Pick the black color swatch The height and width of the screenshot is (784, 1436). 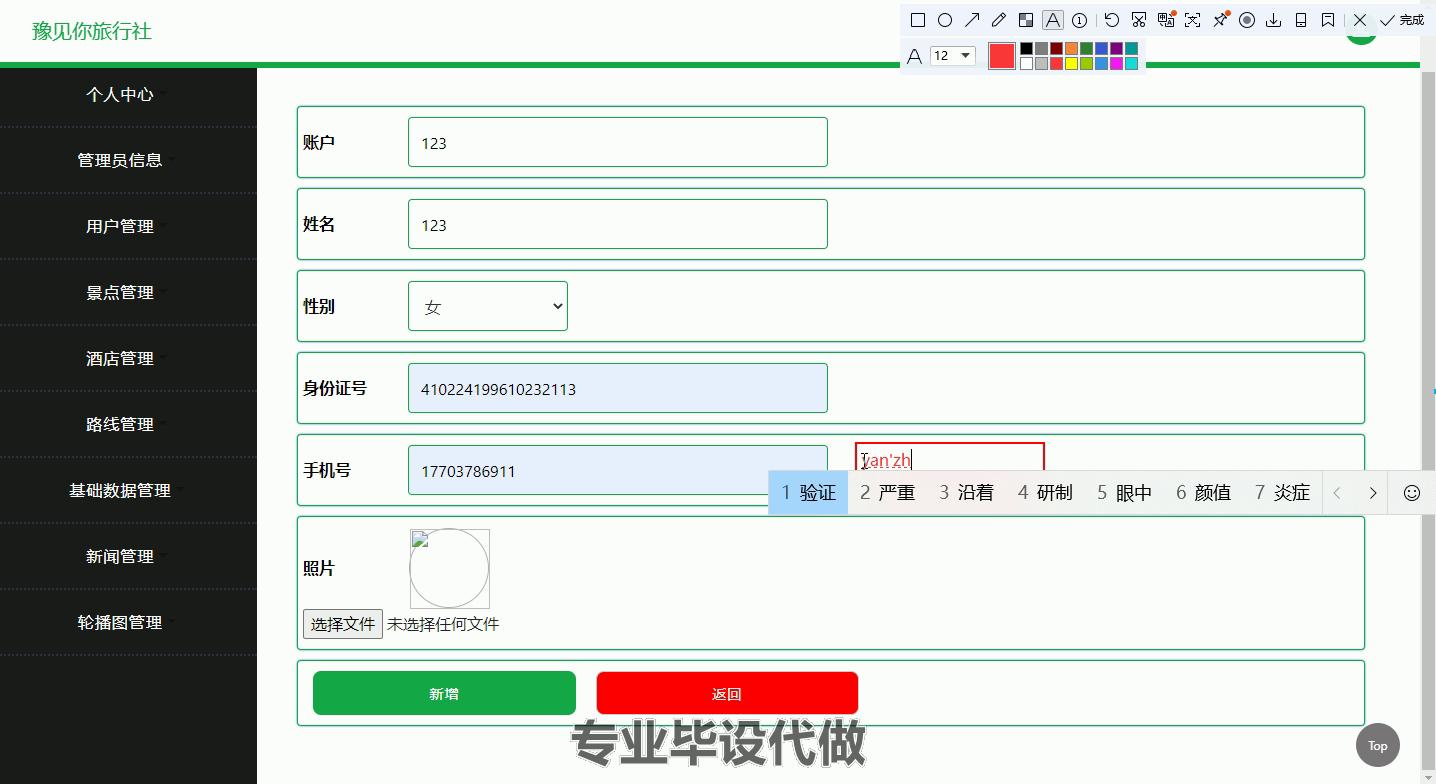pyautogui.click(x=1026, y=48)
